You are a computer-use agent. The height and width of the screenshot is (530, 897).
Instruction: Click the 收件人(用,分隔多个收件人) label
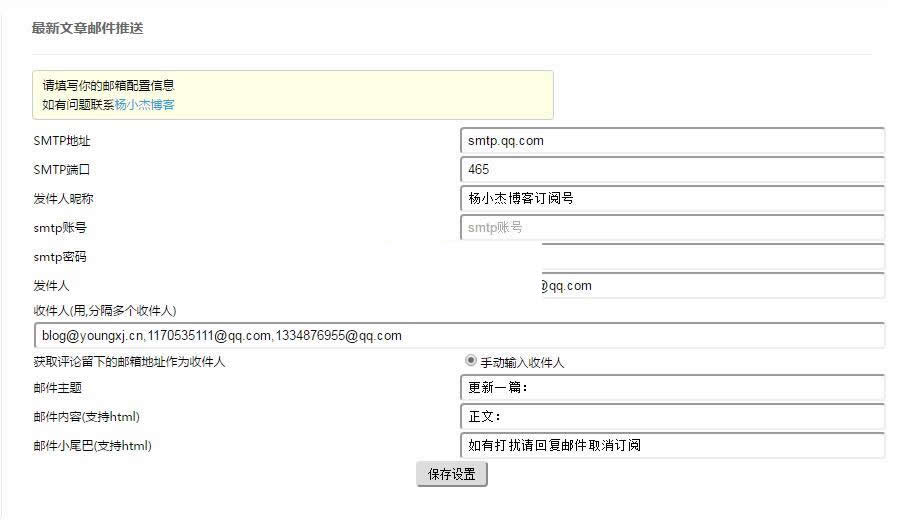(105, 311)
